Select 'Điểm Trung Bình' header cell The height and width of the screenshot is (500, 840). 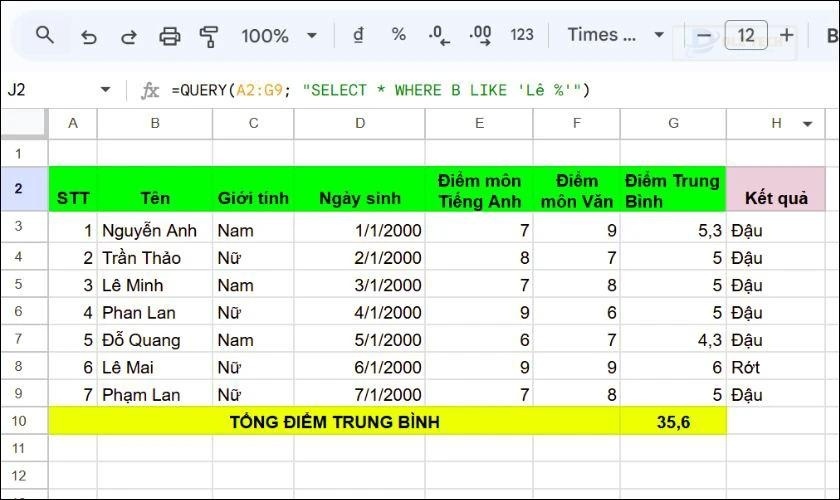[x=673, y=189]
